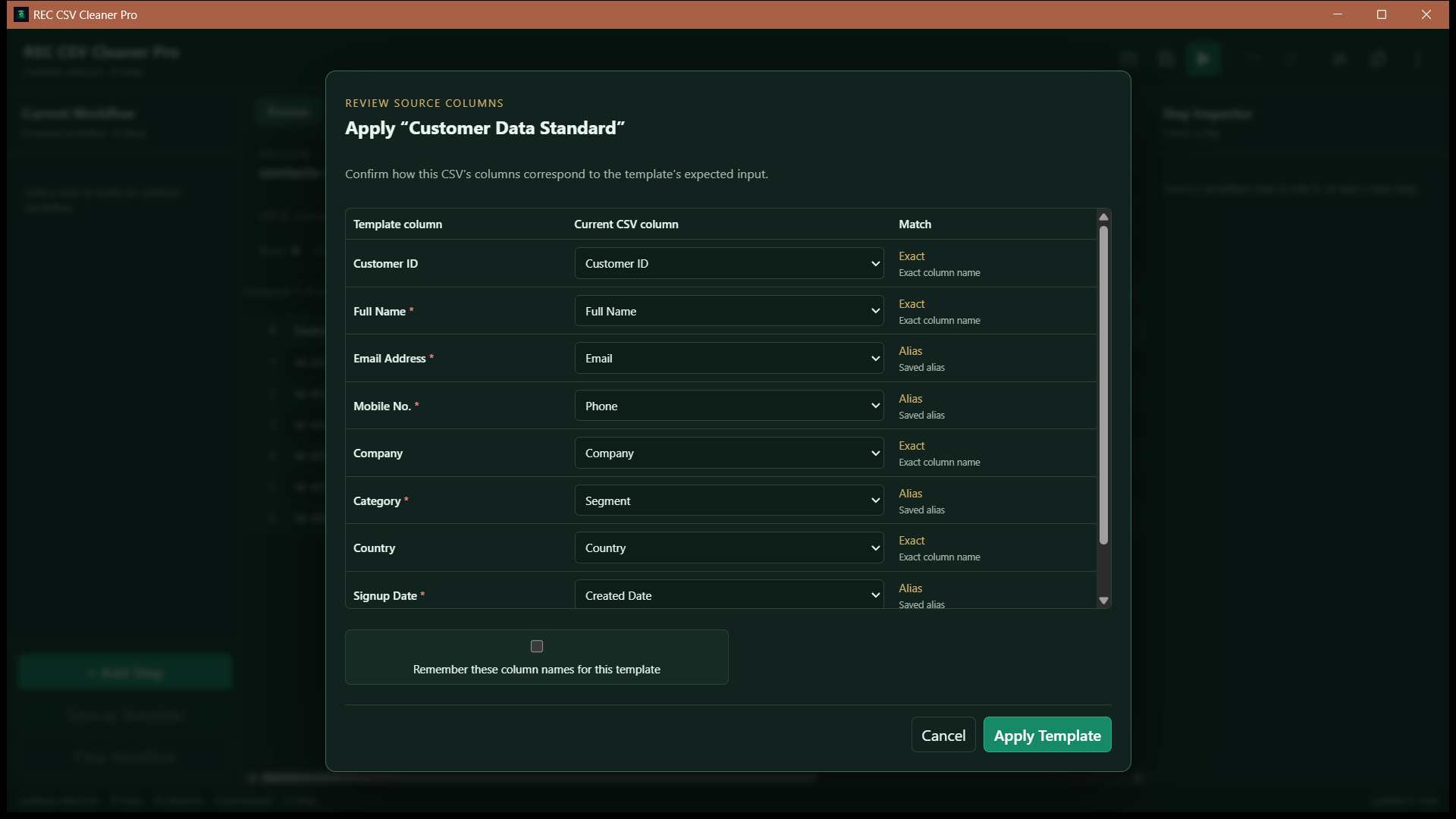Viewport: 1456px width, 819px height.
Task: Change the Email Address mapping dropdown
Action: 729,358
